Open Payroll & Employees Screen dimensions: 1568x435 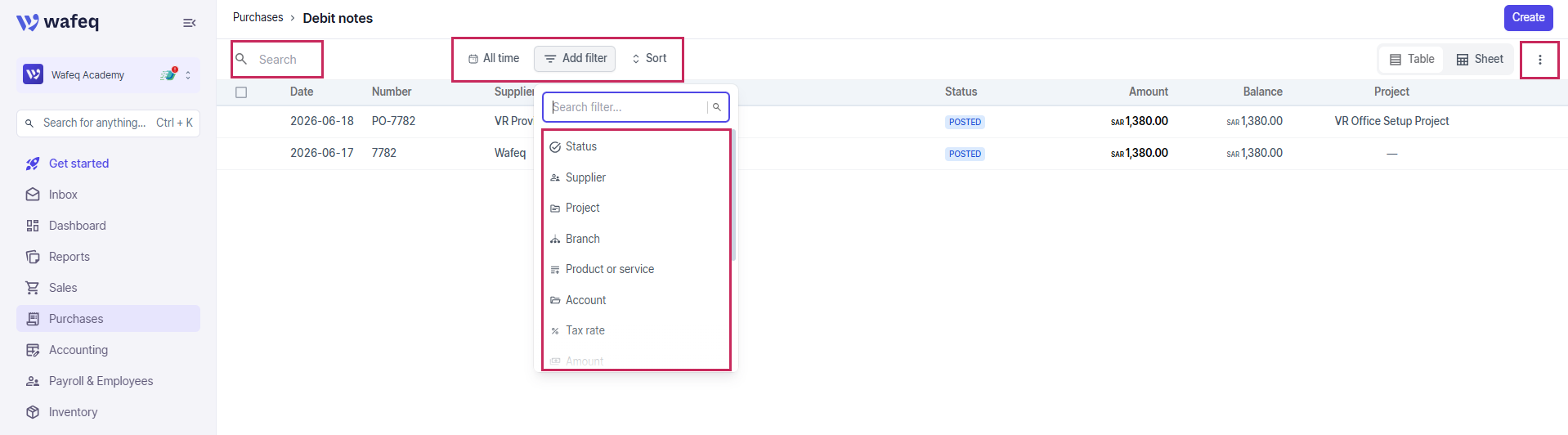pos(108,381)
